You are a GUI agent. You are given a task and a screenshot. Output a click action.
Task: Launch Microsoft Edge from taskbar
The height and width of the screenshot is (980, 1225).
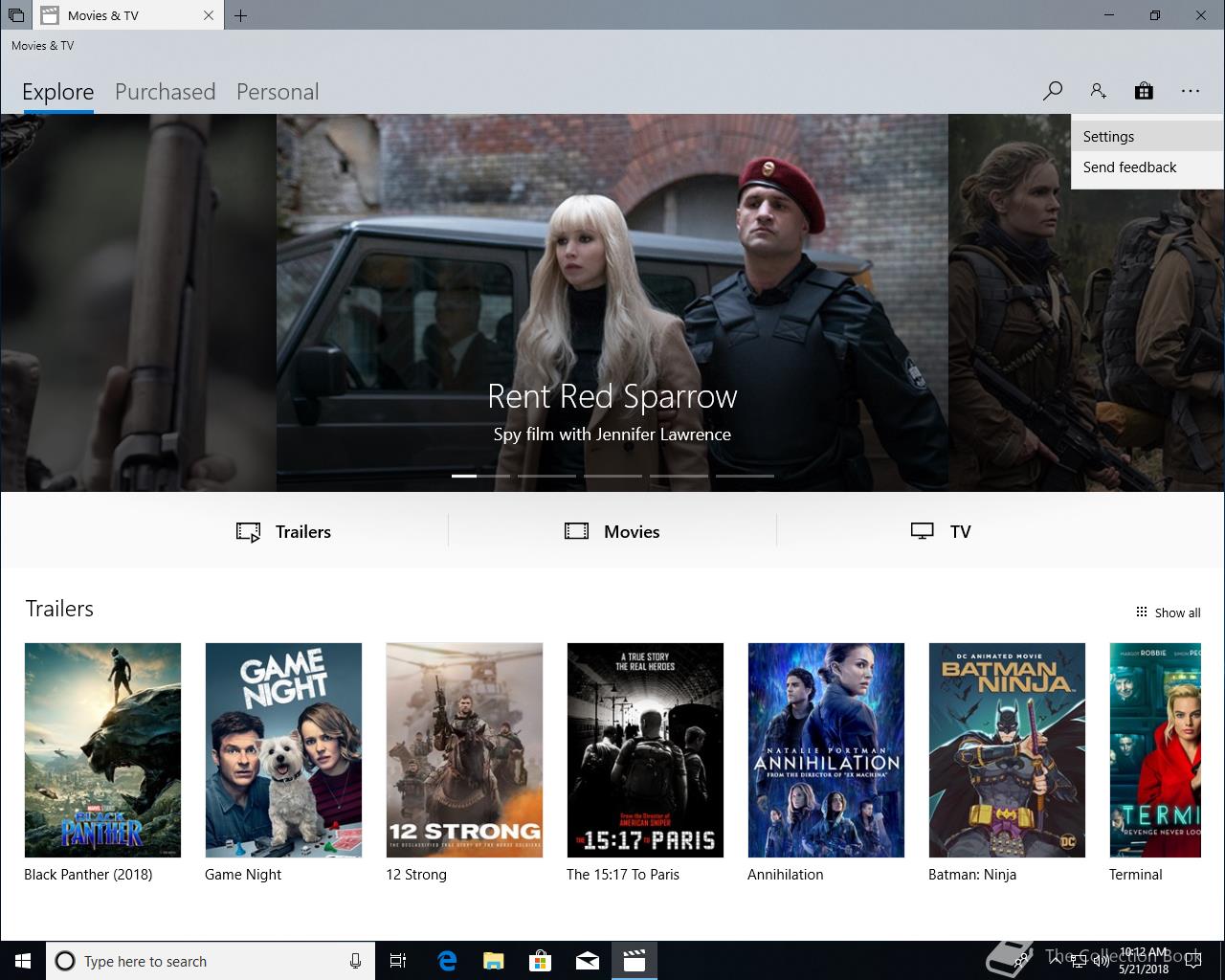(447, 961)
